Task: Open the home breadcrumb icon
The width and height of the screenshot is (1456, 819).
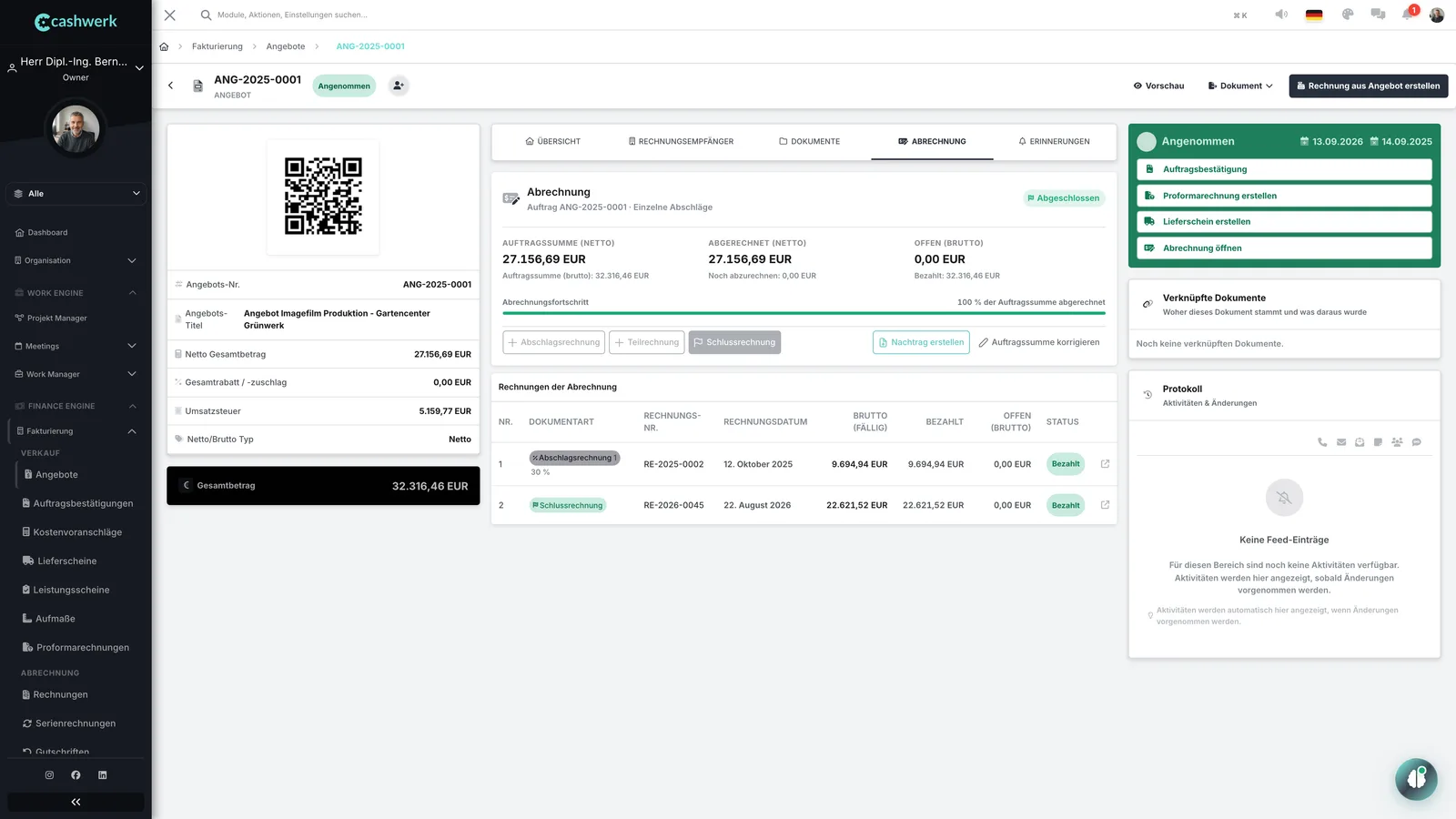Action: point(164,46)
